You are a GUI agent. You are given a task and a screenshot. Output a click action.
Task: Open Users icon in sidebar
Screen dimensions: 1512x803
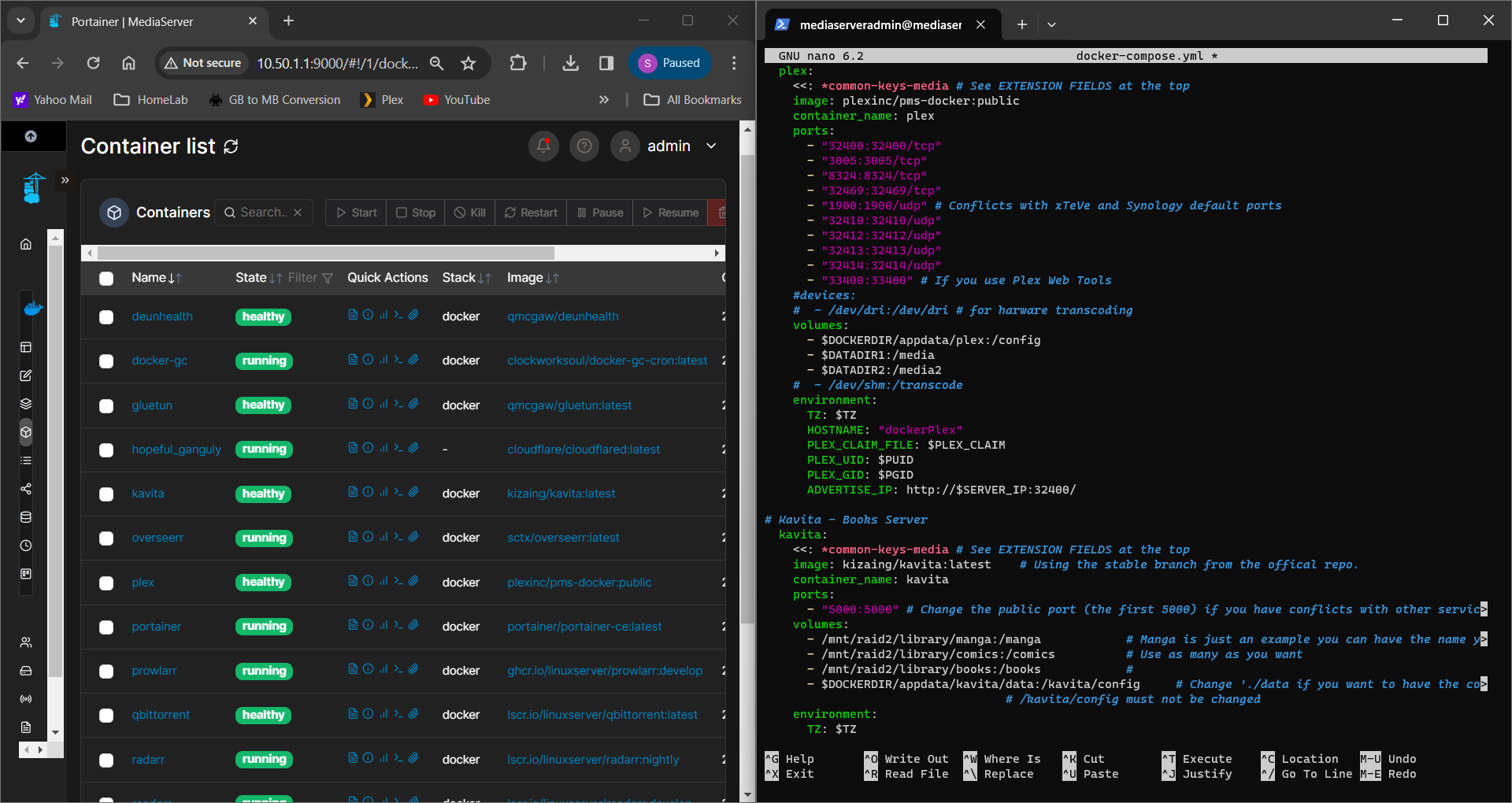26,642
